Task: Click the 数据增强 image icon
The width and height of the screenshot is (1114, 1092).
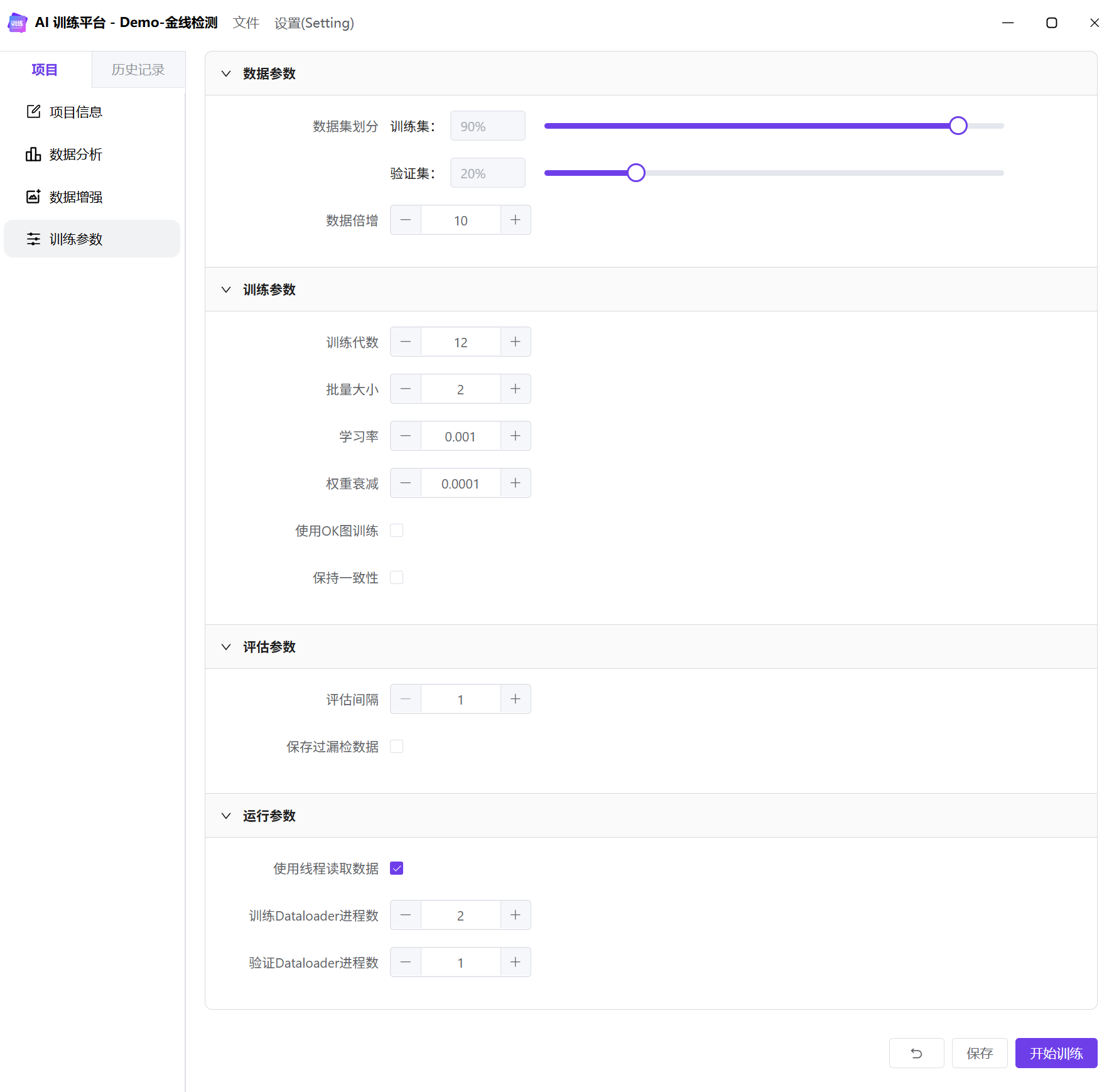Action: 33,197
